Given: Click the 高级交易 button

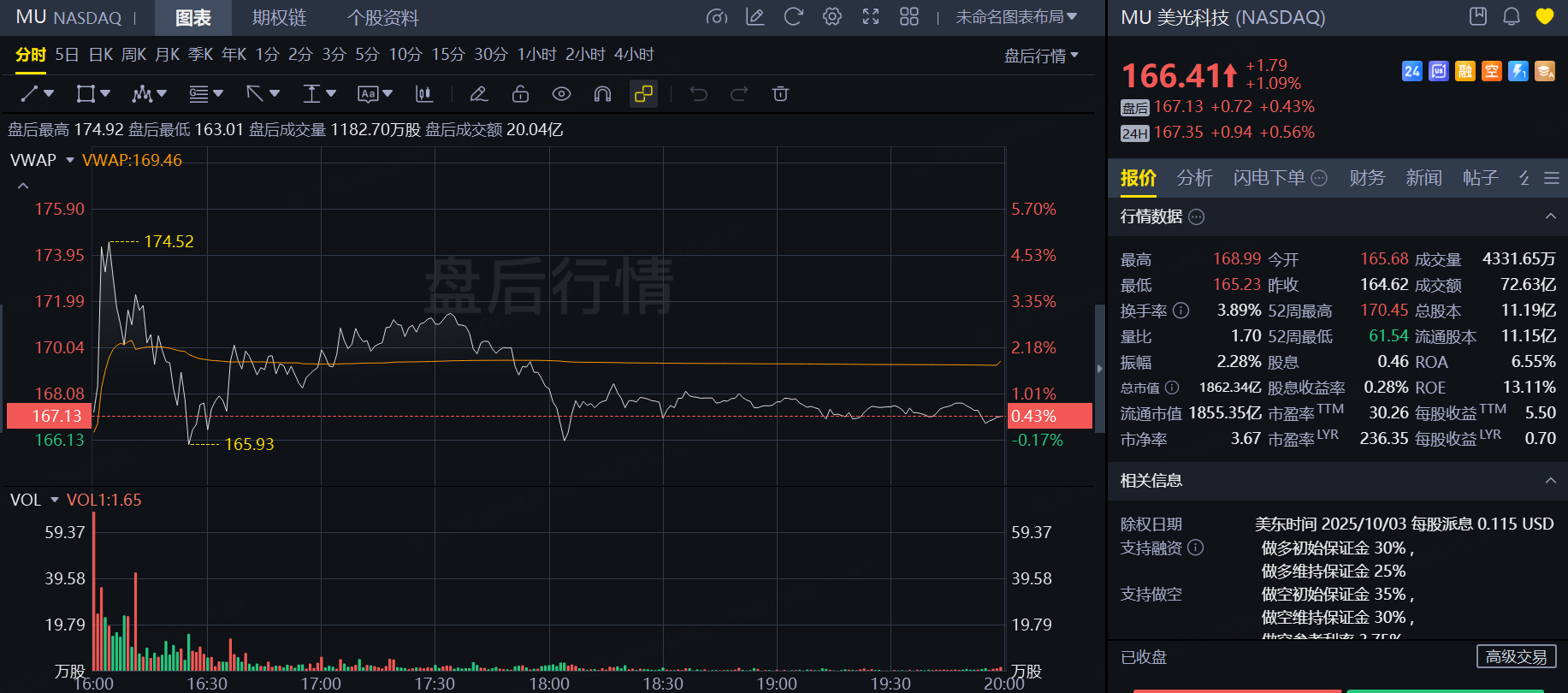Looking at the screenshot, I should 1516,656.
